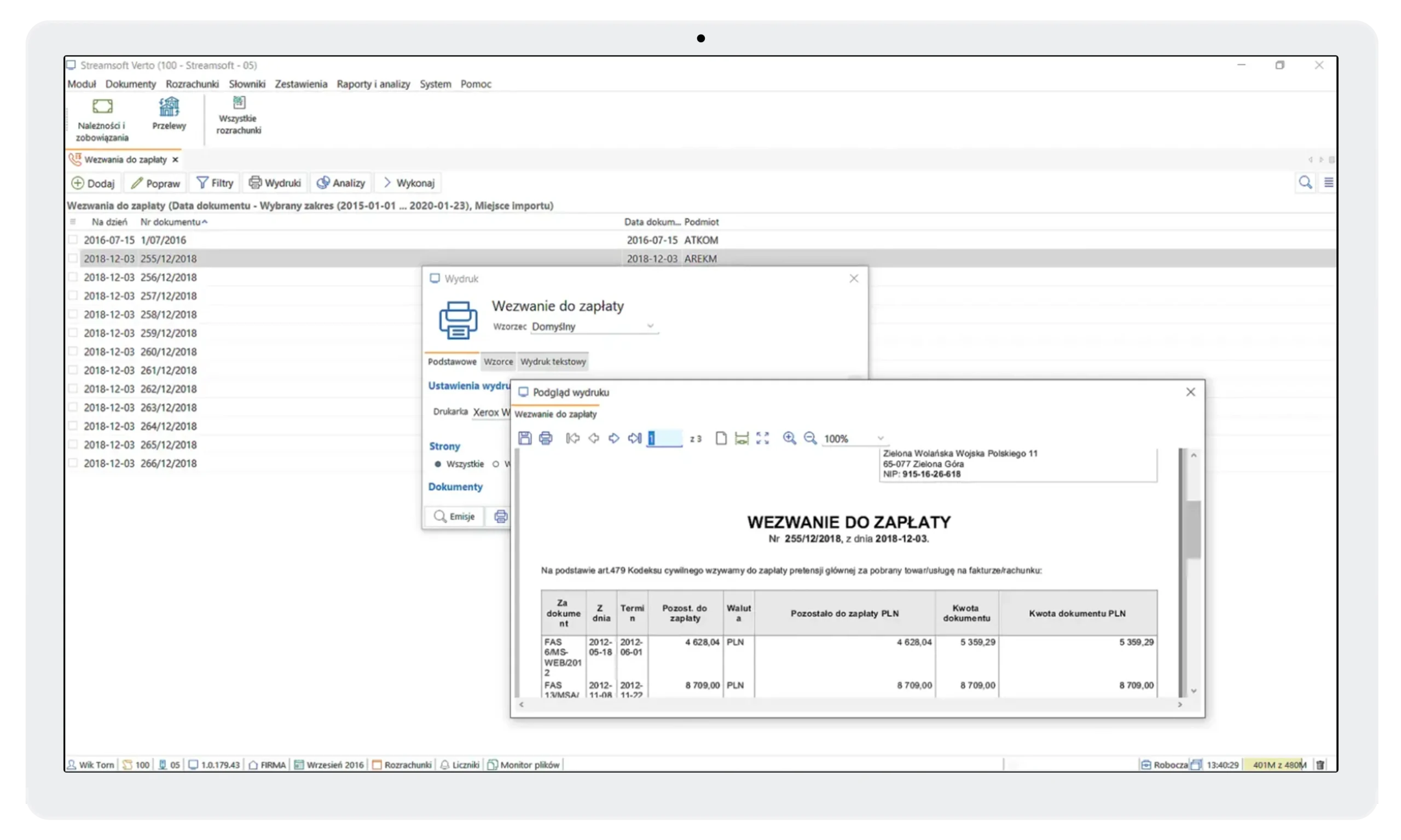The height and width of the screenshot is (840, 1401).
Task: Expand the 100% zoom level dropdown
Action: pos(880,438)
